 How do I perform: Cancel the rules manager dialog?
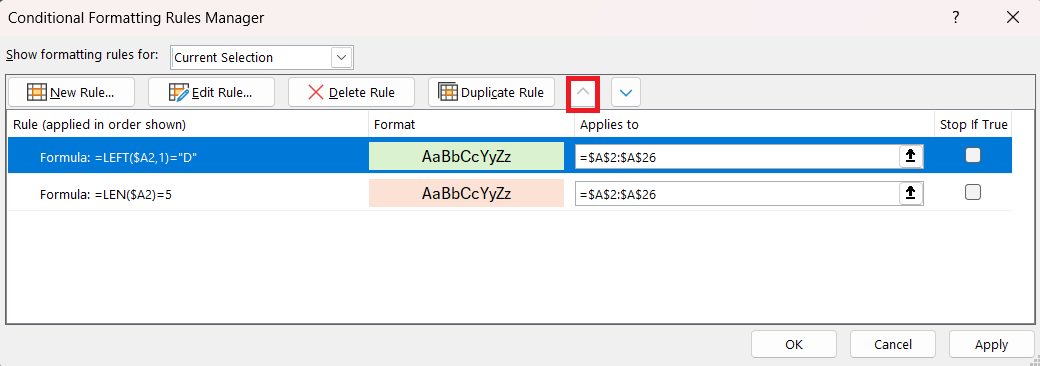893,345
